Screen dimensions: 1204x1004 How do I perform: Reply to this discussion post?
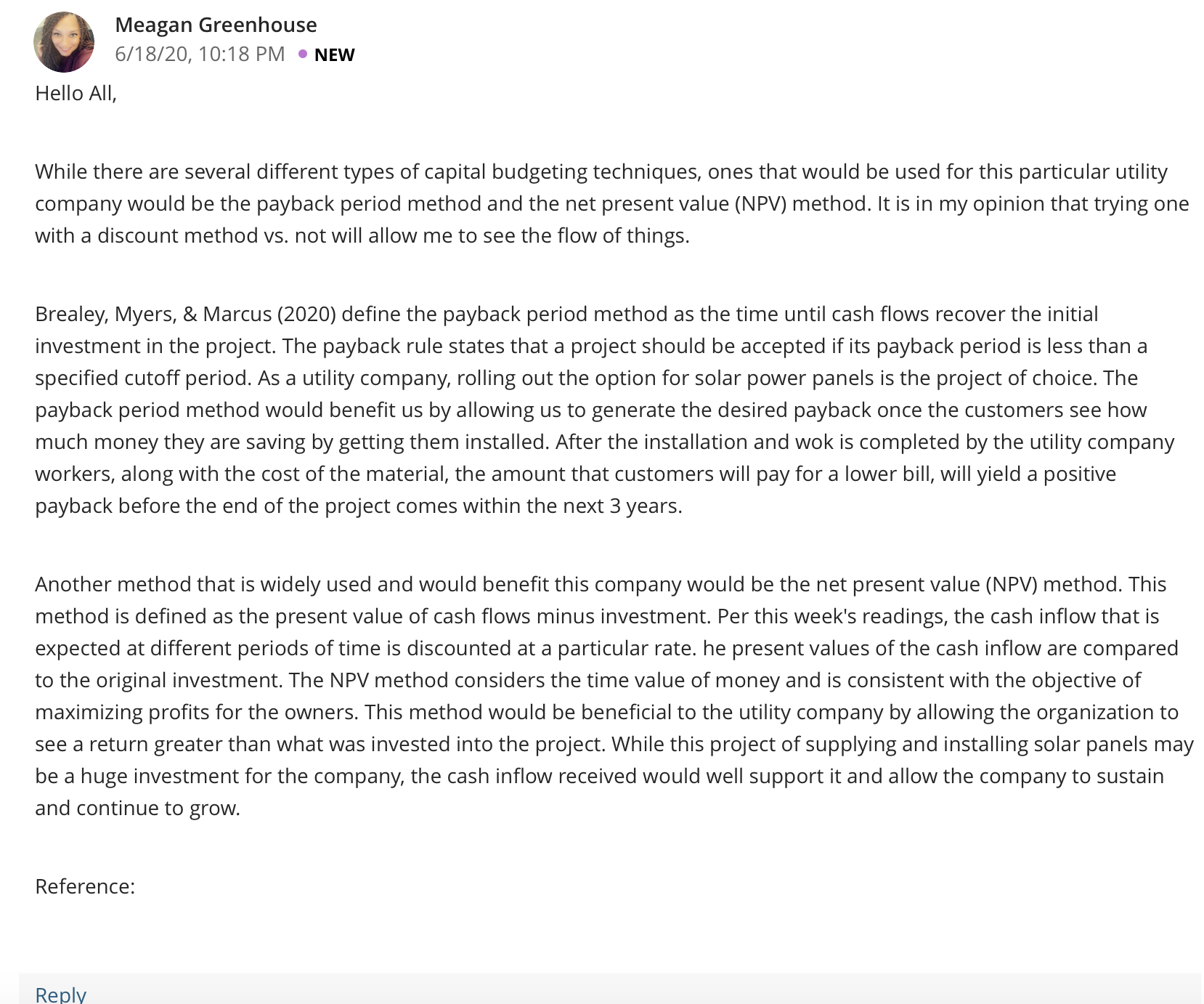click(61, 994)
